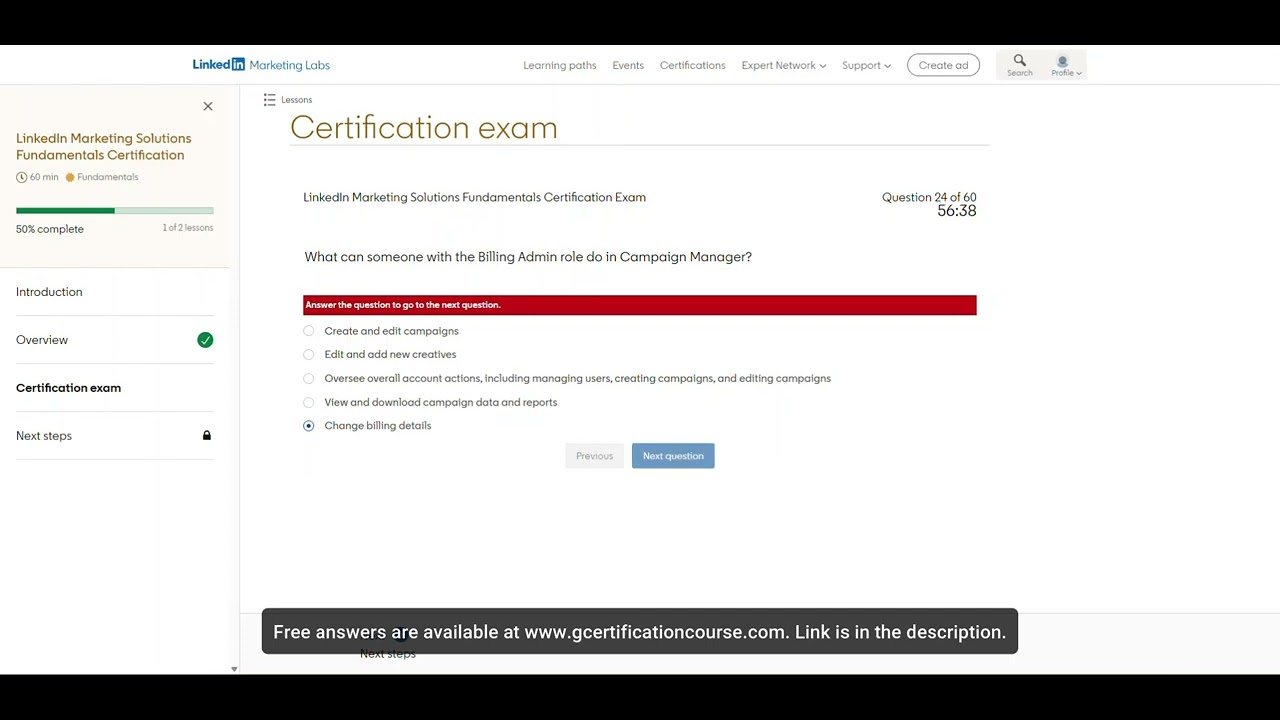
Task: Close the sidebar with the X icon
Action: (x=208, y=106)
